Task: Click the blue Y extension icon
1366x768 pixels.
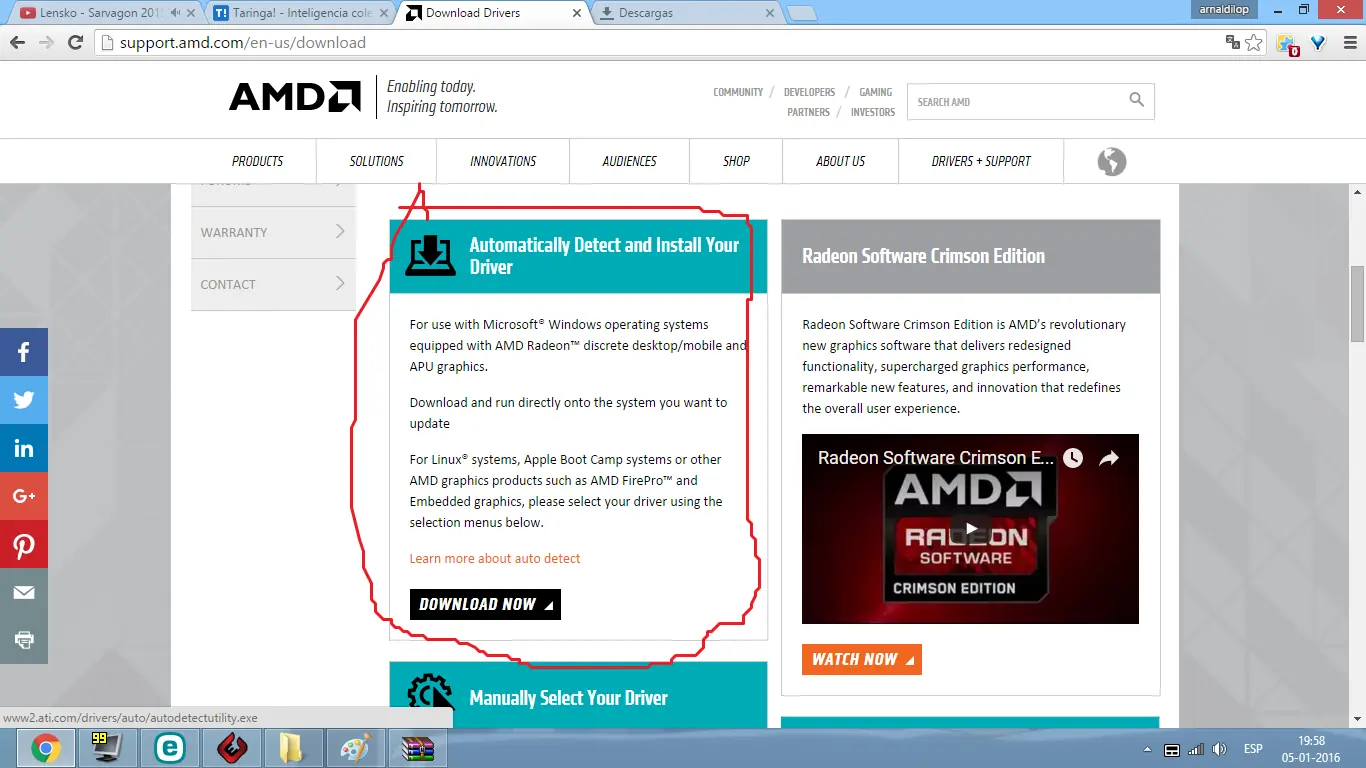Action: (x=1318, y=43)
